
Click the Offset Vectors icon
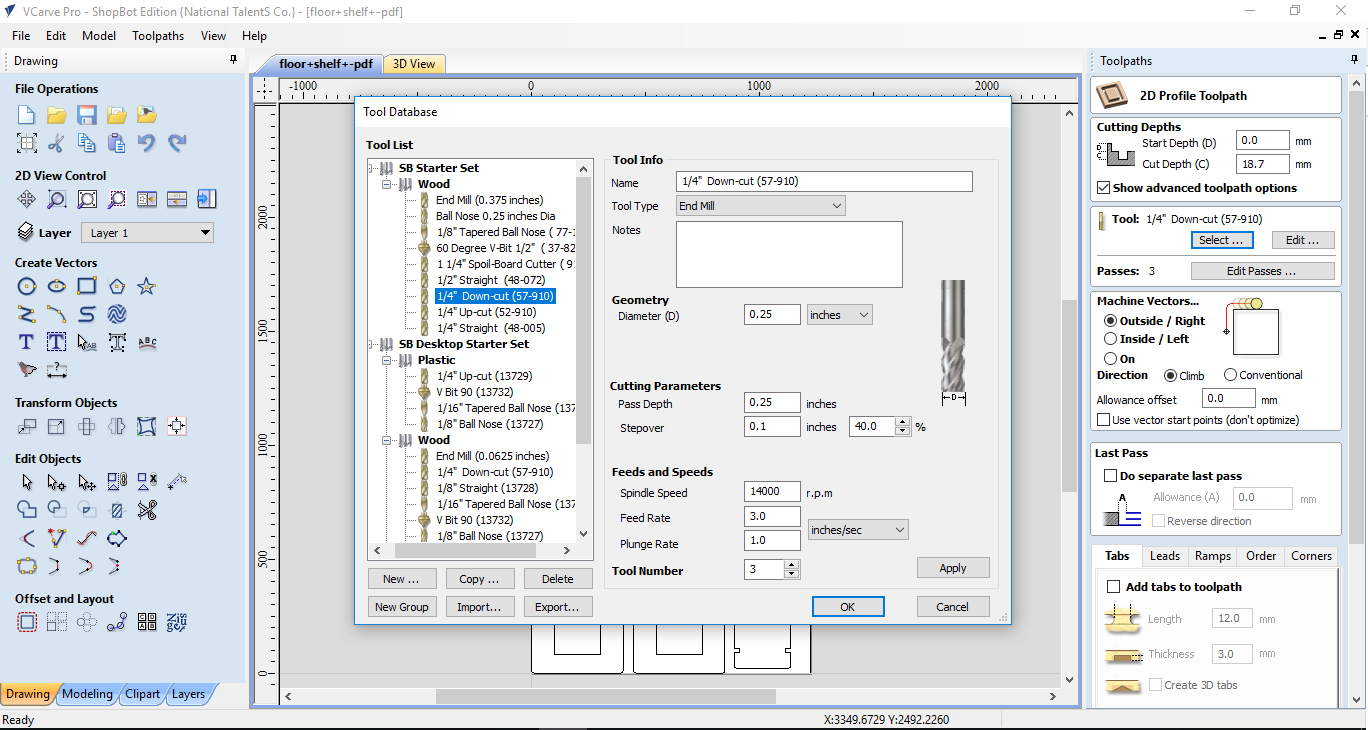coord(27,623)
